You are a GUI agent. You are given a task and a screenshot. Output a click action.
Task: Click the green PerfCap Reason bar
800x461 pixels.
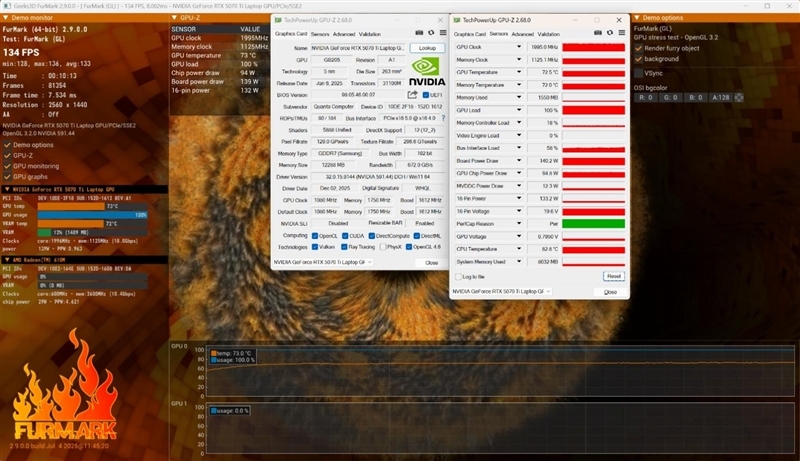[x=593, y=224]
